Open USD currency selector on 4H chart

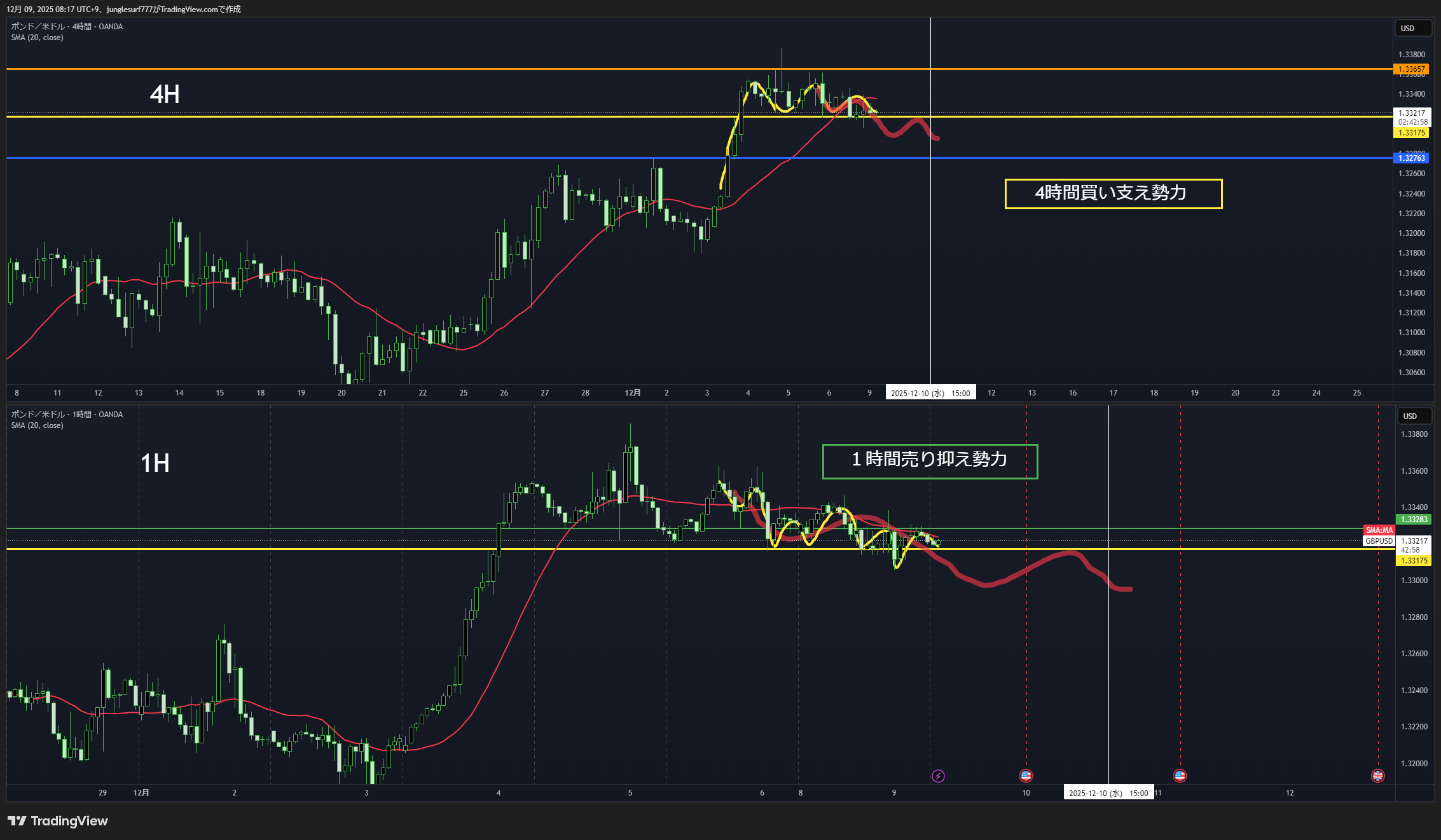pyautogui.click(x=1413, y=29)
